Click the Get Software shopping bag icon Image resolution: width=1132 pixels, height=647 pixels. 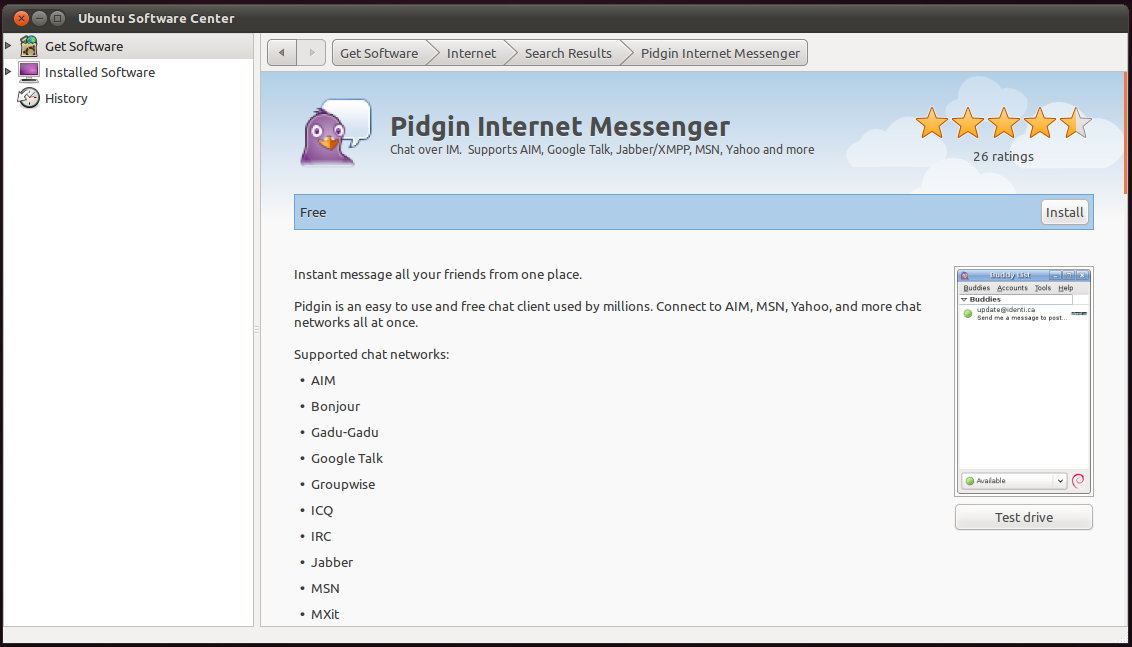click(x=29, y=46)
